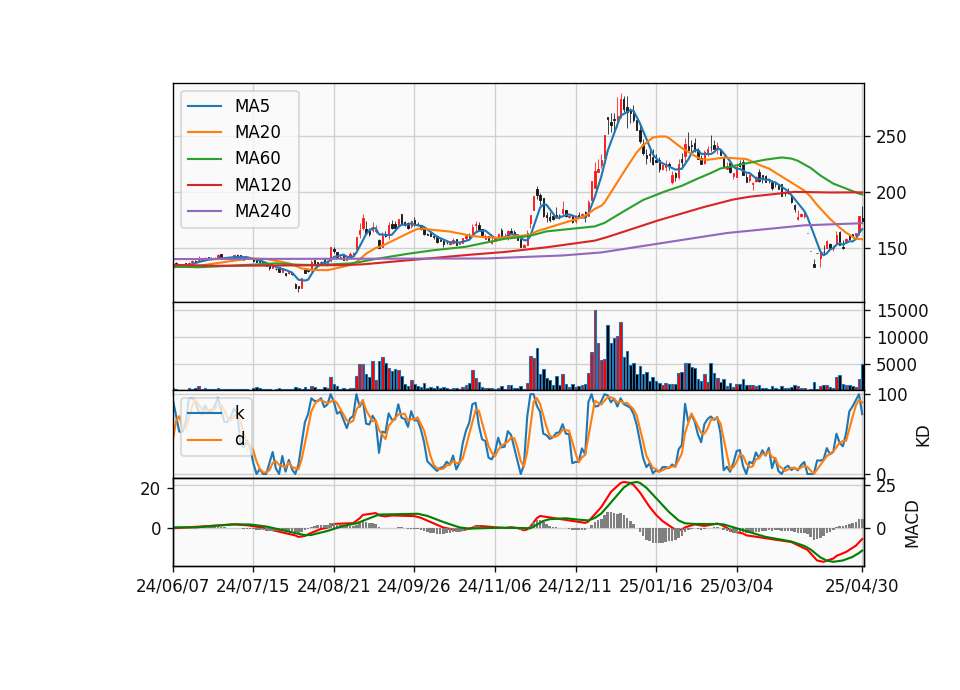Click the 150 price axis label
Image resolution: width=960 pixels, height=690 pixels.
(x=891, y=249)
